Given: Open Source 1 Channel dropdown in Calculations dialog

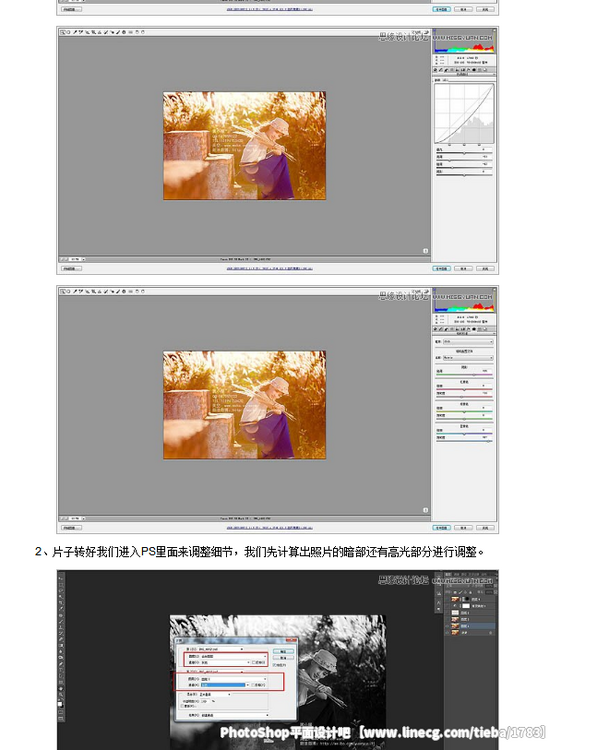Looking at the screenshot, I should [x=225, y=662].
